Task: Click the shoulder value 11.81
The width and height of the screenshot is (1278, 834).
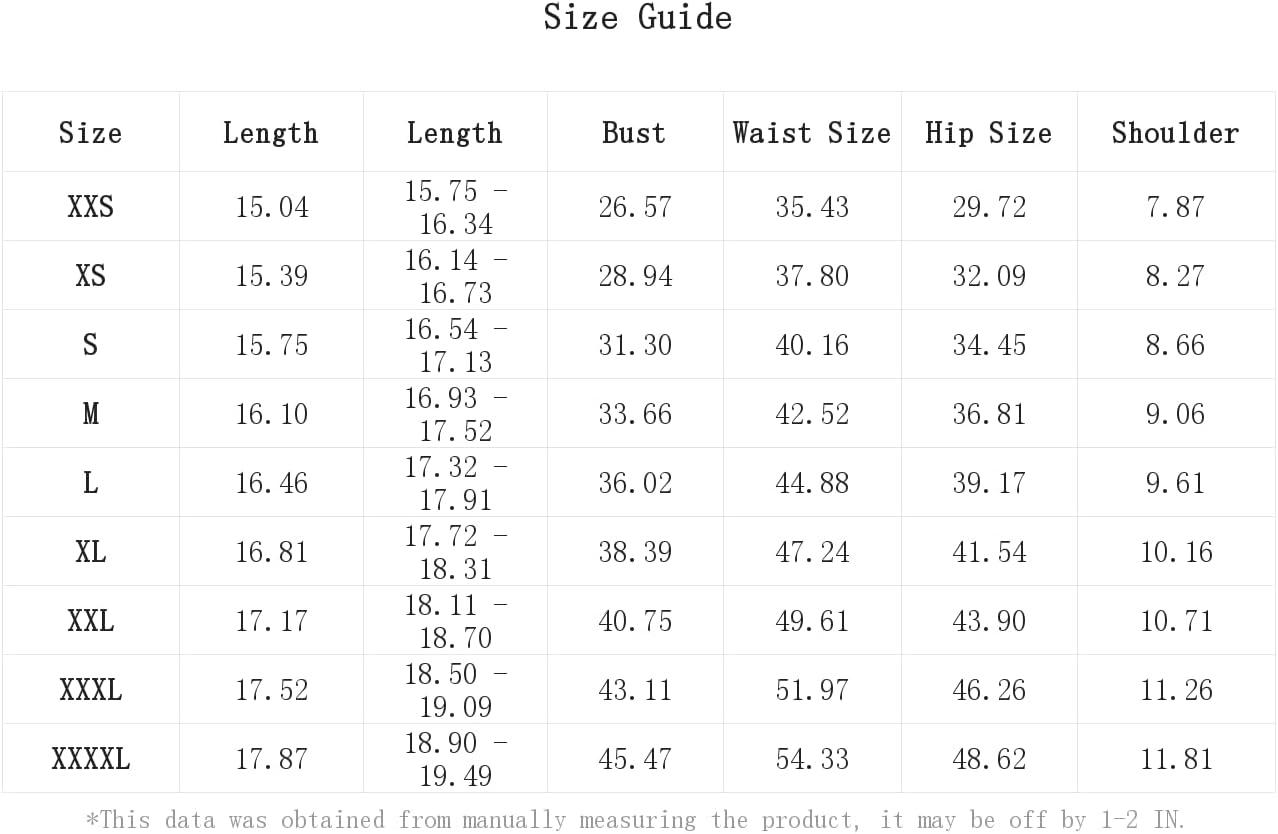Action: click(x=1176, y=759)
